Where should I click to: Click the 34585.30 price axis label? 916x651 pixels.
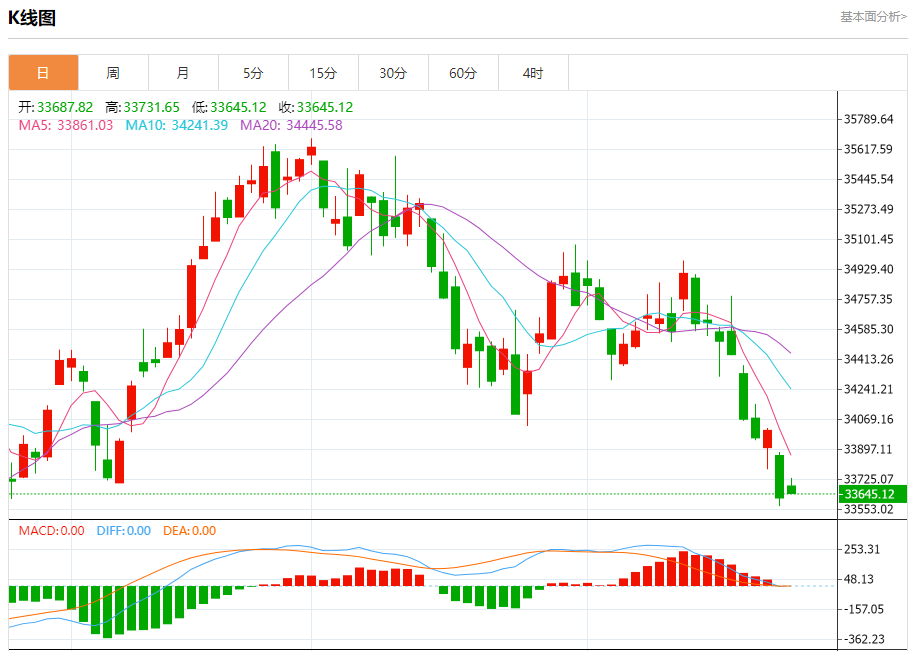click(x=869, y=329)
